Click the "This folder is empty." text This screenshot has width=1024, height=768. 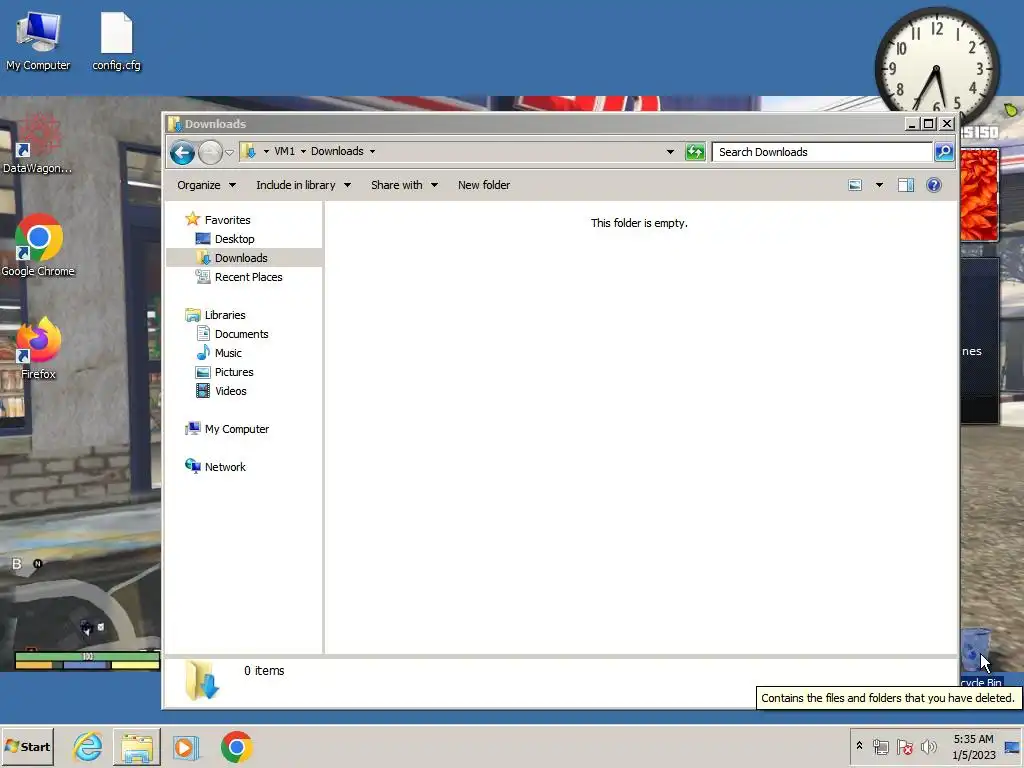639,223
